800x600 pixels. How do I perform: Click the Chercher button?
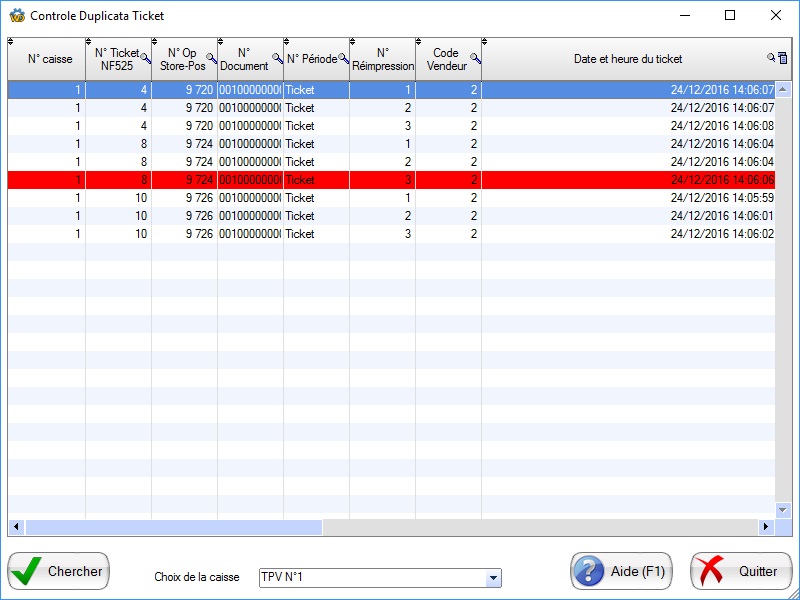click(59, 571)
